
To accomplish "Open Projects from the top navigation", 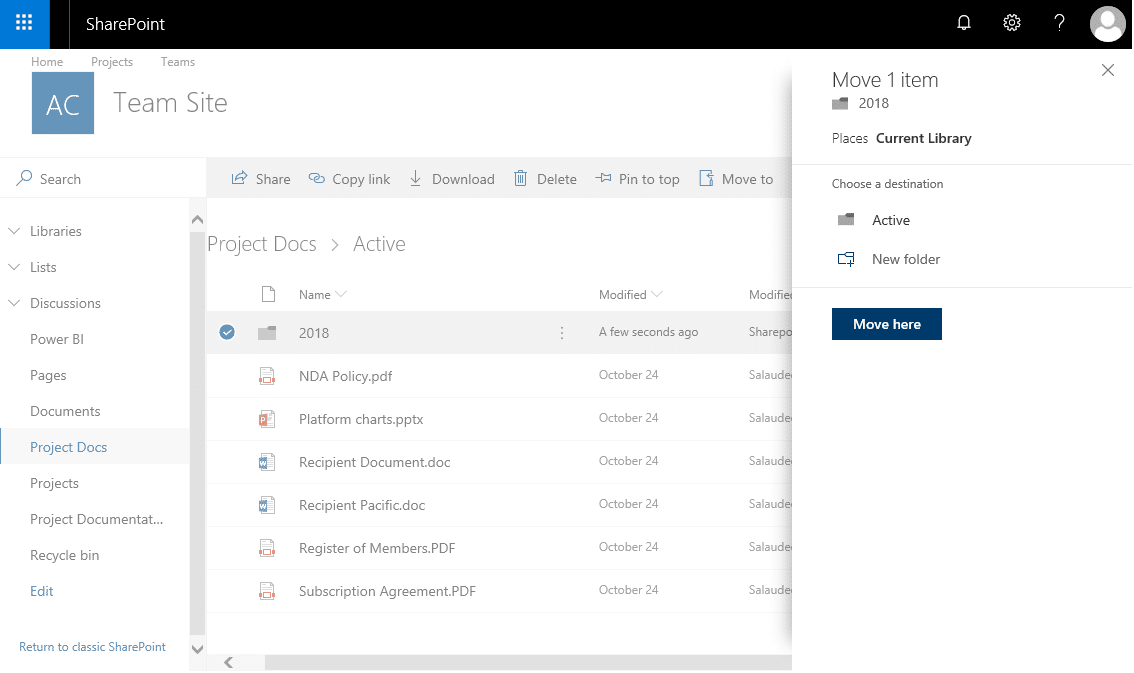I will (x=112, y=62).
